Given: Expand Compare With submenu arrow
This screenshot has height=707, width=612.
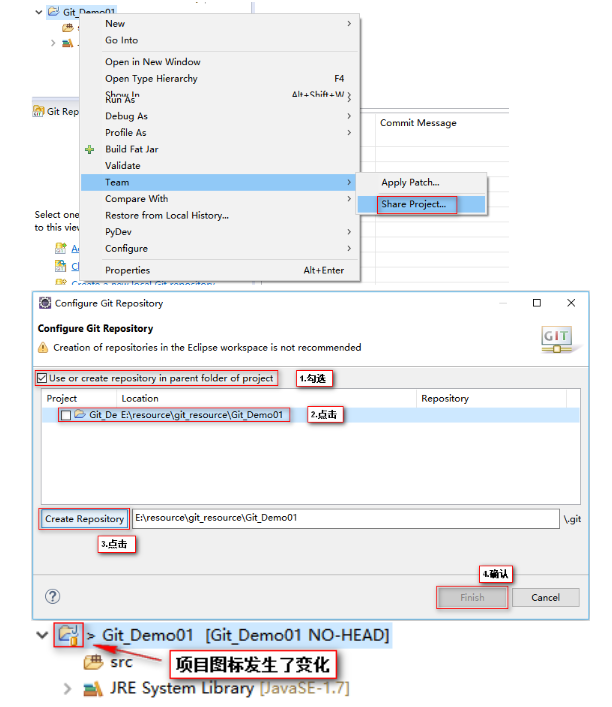Looking at the screenshot, I should 349,199.
